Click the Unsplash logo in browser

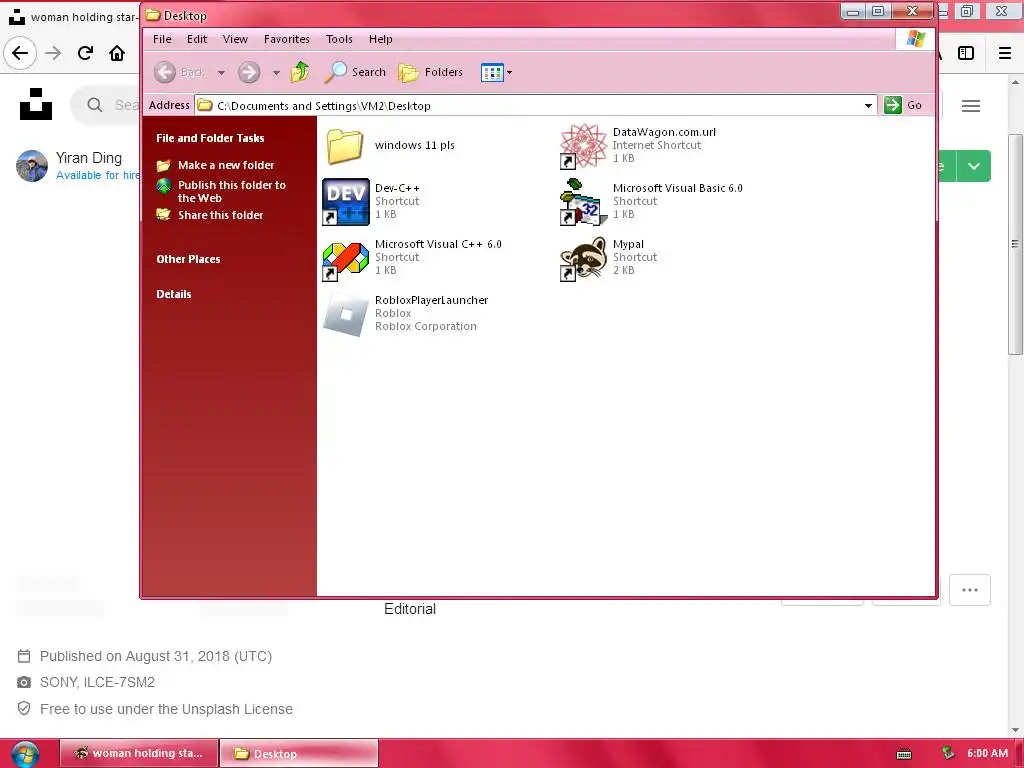(36, 104)
